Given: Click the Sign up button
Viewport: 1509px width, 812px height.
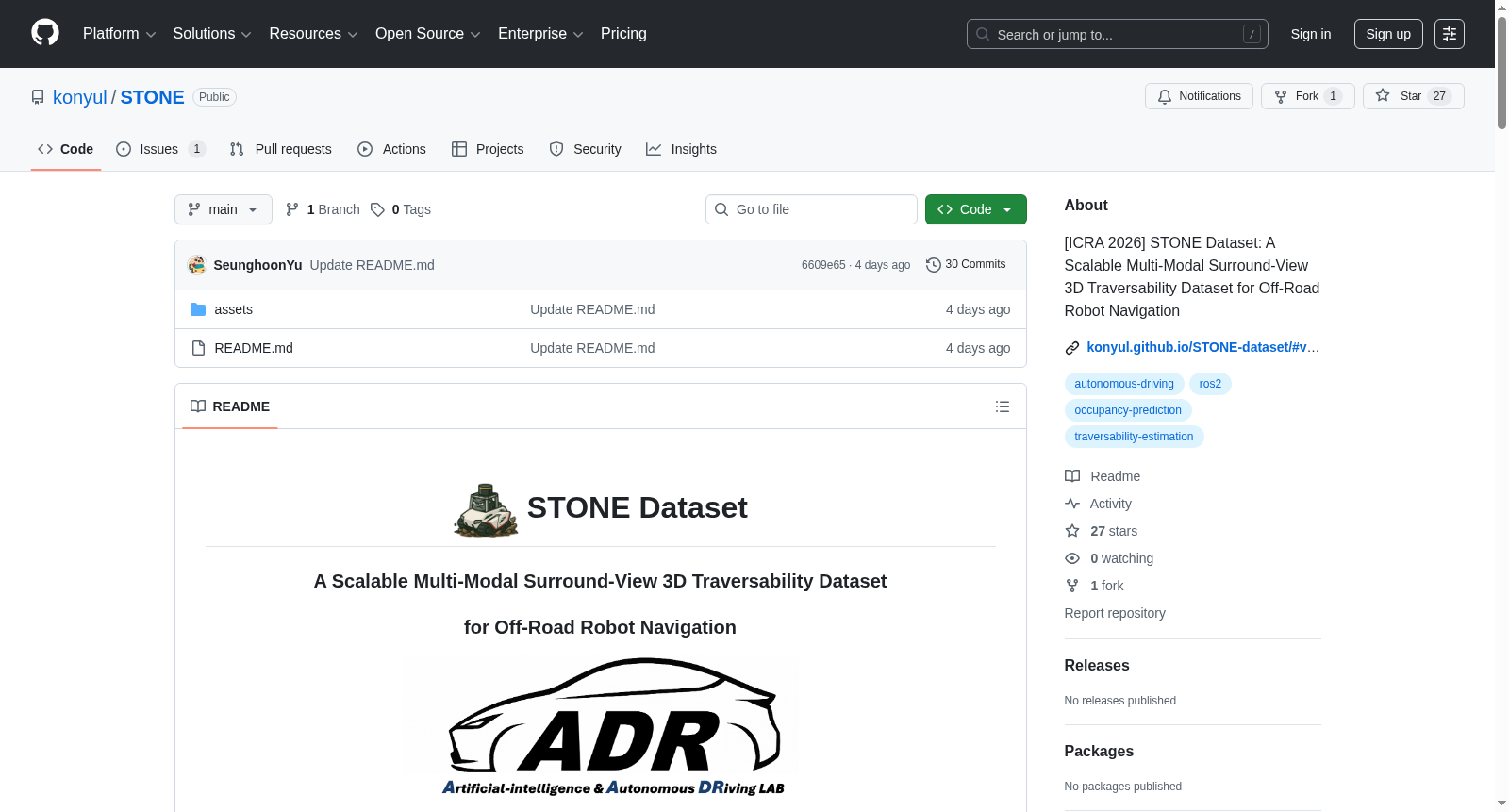Looking at the screenshot, I should 1388,34.
